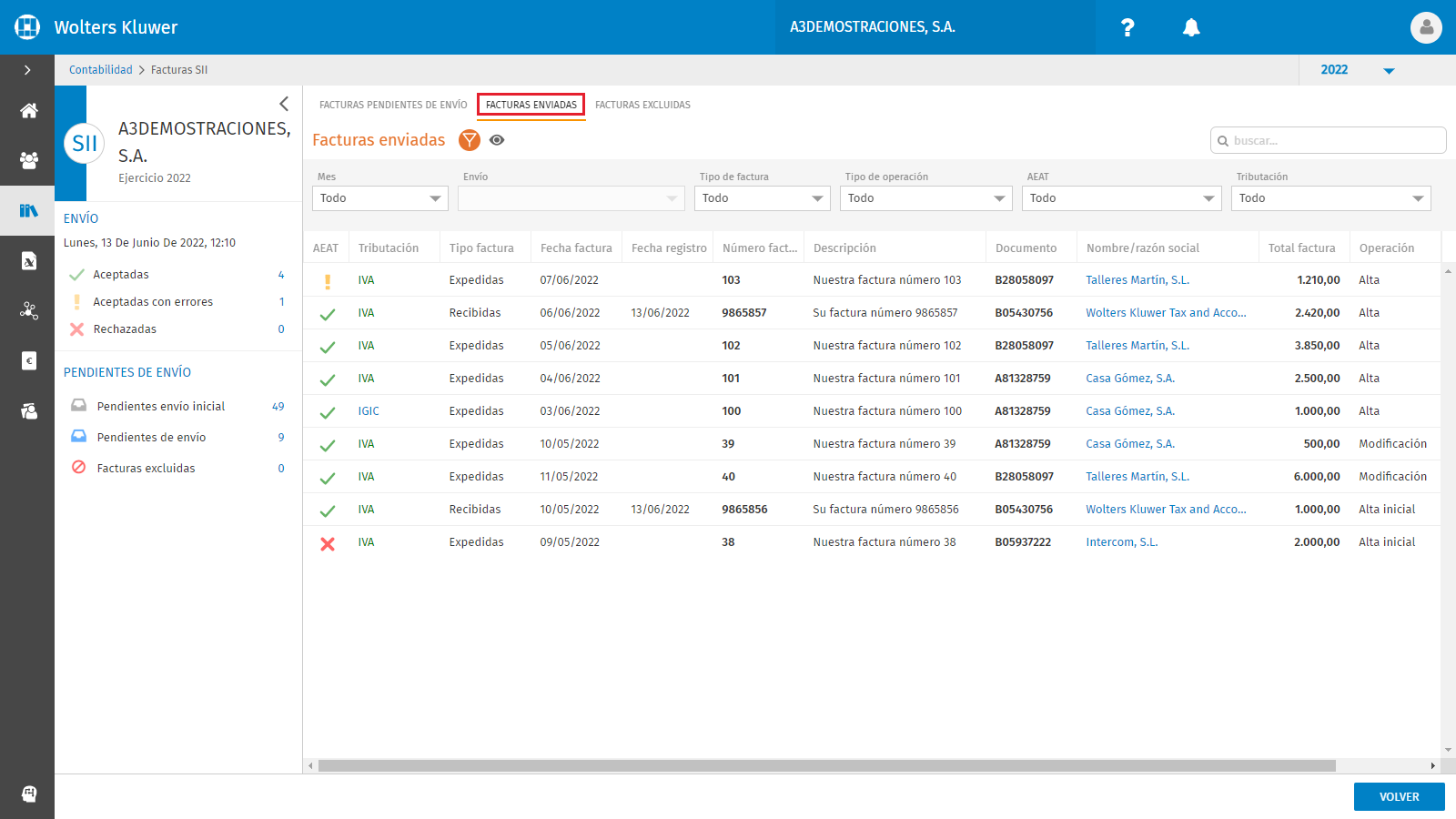Go to Contabilidad breadcrumb link
Viewport: 1456px width, 819px height.
[x=101, y=70]
